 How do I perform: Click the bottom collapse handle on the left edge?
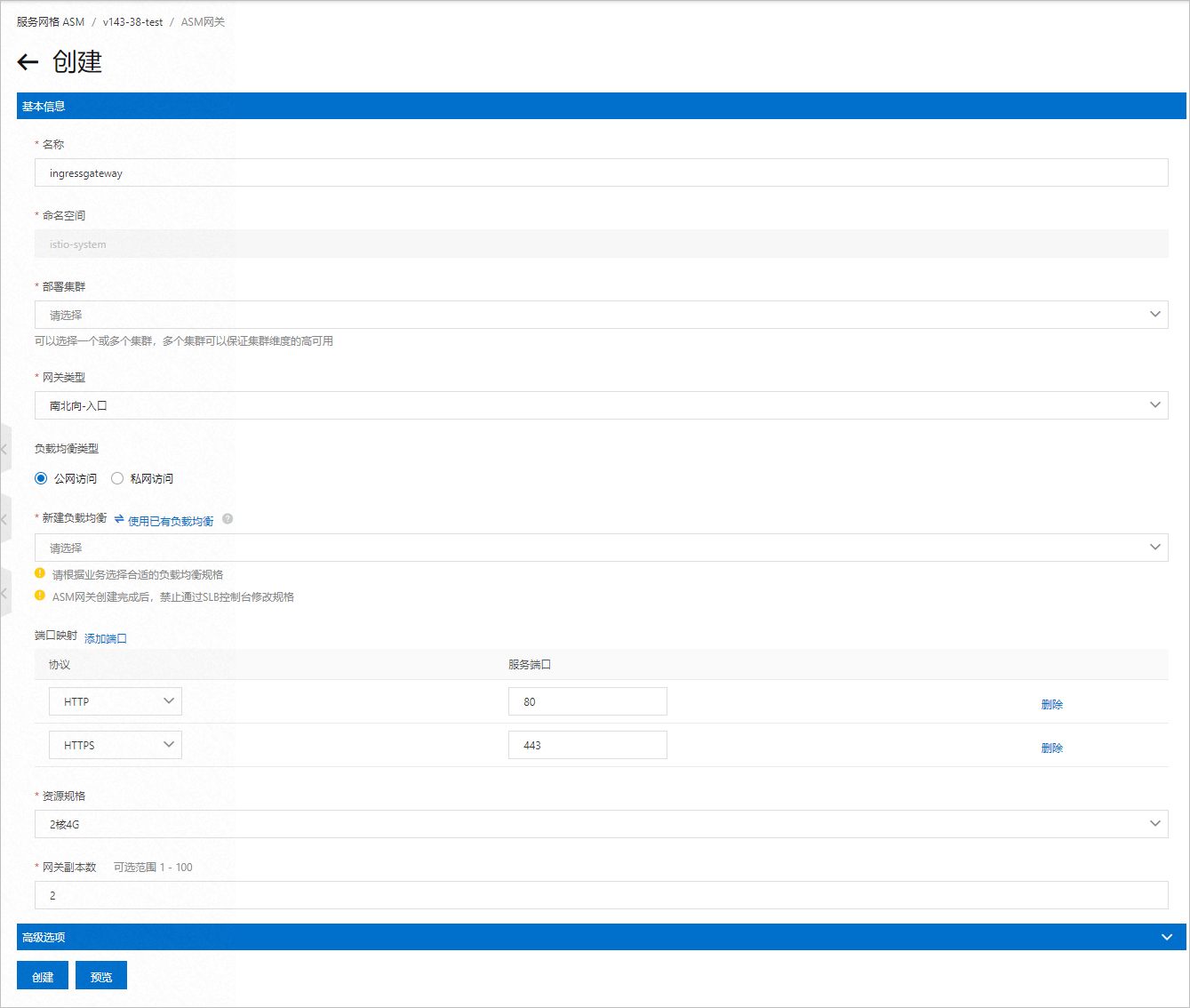[5, 592]
